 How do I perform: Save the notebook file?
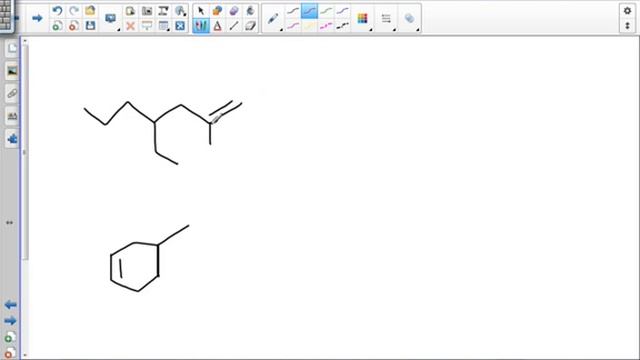[x=90, y=26]
